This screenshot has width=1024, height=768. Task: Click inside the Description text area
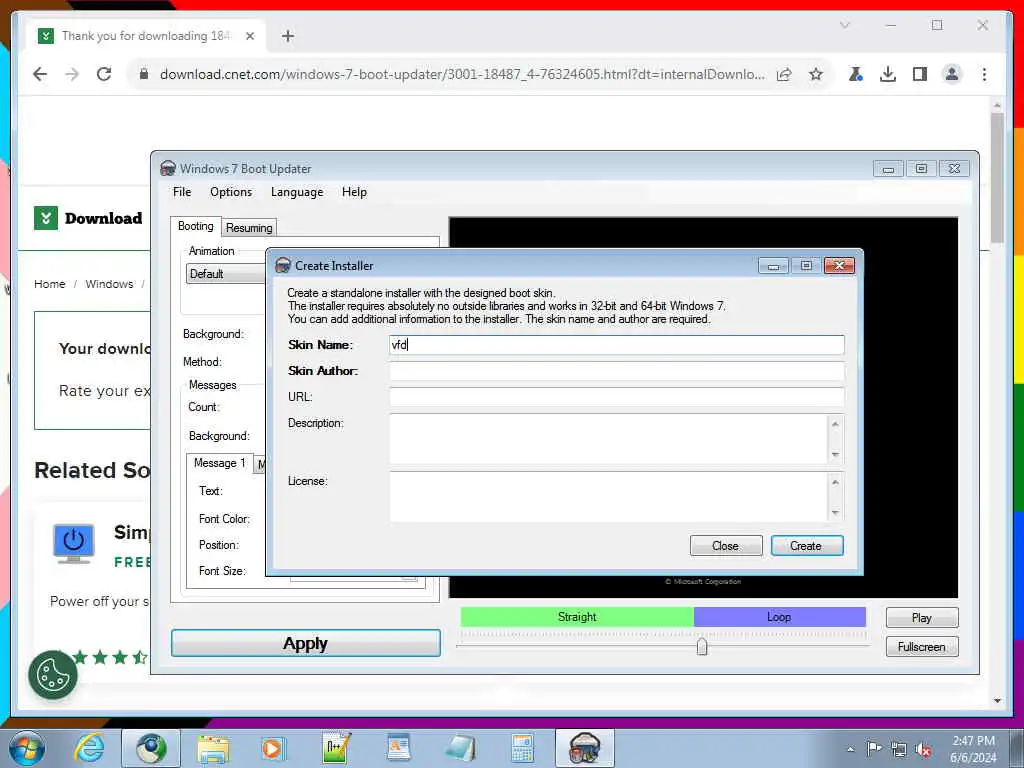coord(609,438)
